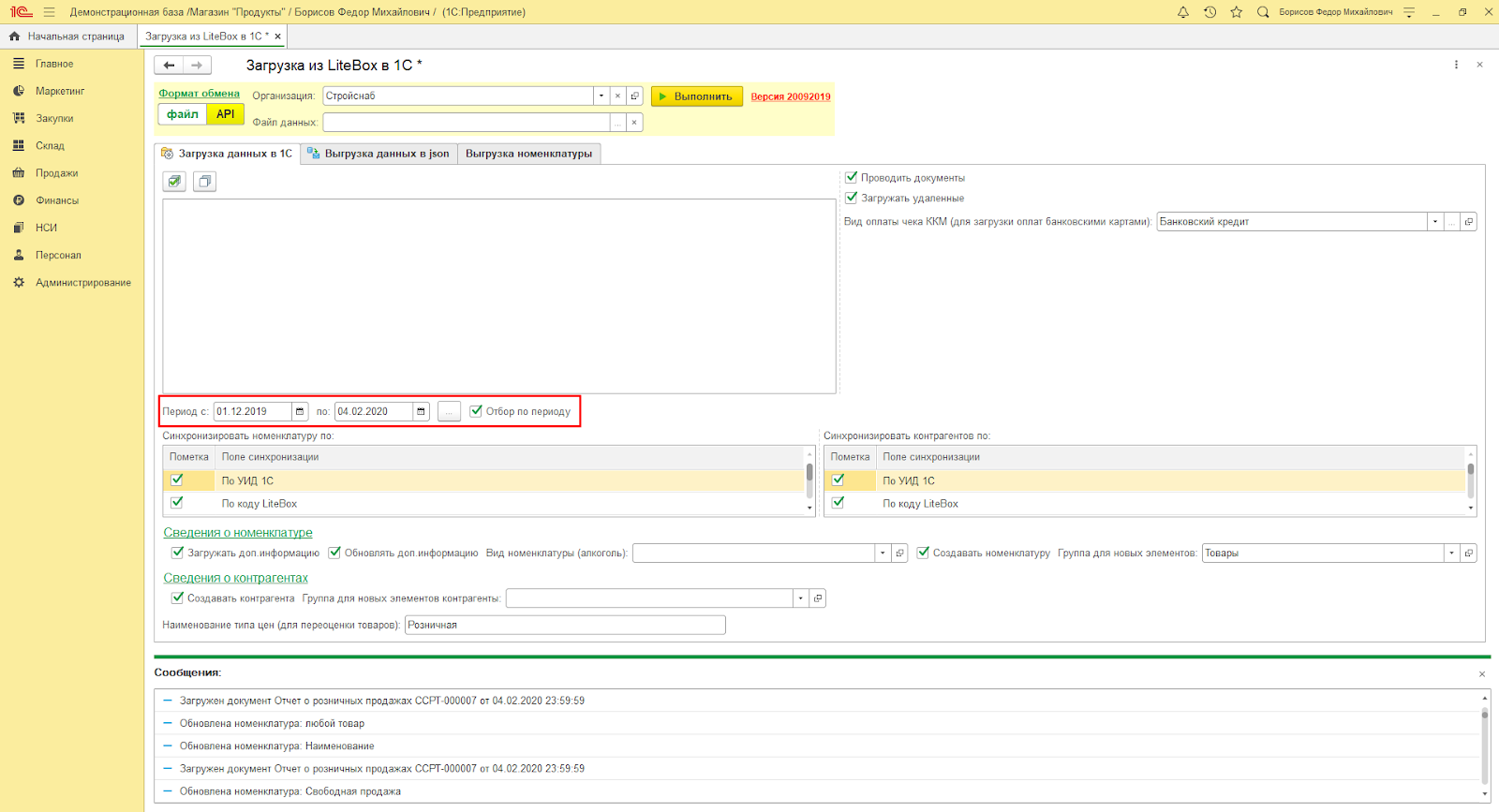
Task: Open history clock icon
Action: (1210, 12)
